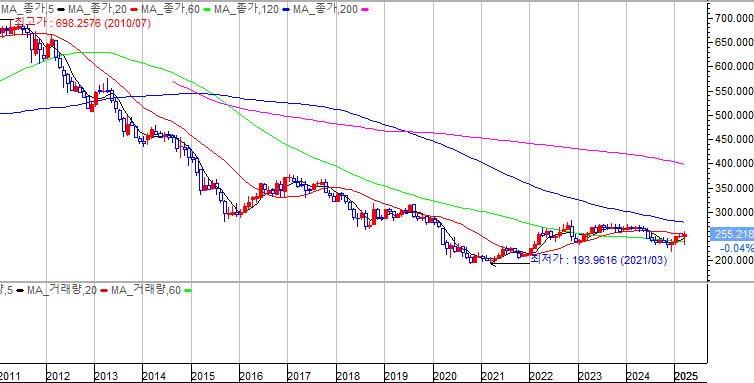Viewport: 754px width, 383px height.
Task: Click the 2019 year label on time axis
Action: pos(396,375)
